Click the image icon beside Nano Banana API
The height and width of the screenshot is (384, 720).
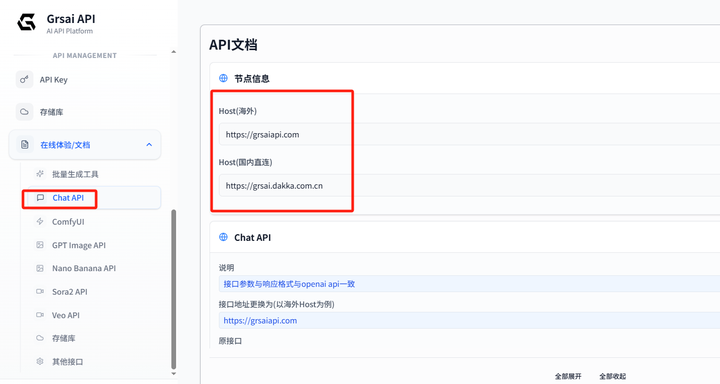pos(40,268)
